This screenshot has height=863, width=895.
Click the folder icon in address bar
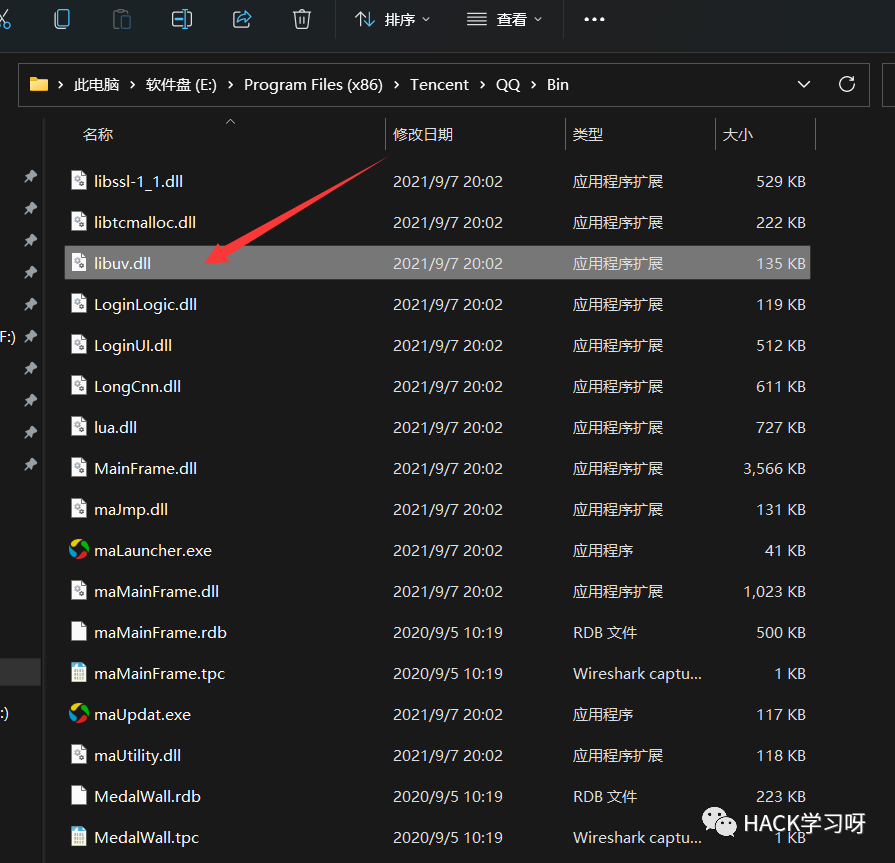pyautogui.click(x=39, y=84)
